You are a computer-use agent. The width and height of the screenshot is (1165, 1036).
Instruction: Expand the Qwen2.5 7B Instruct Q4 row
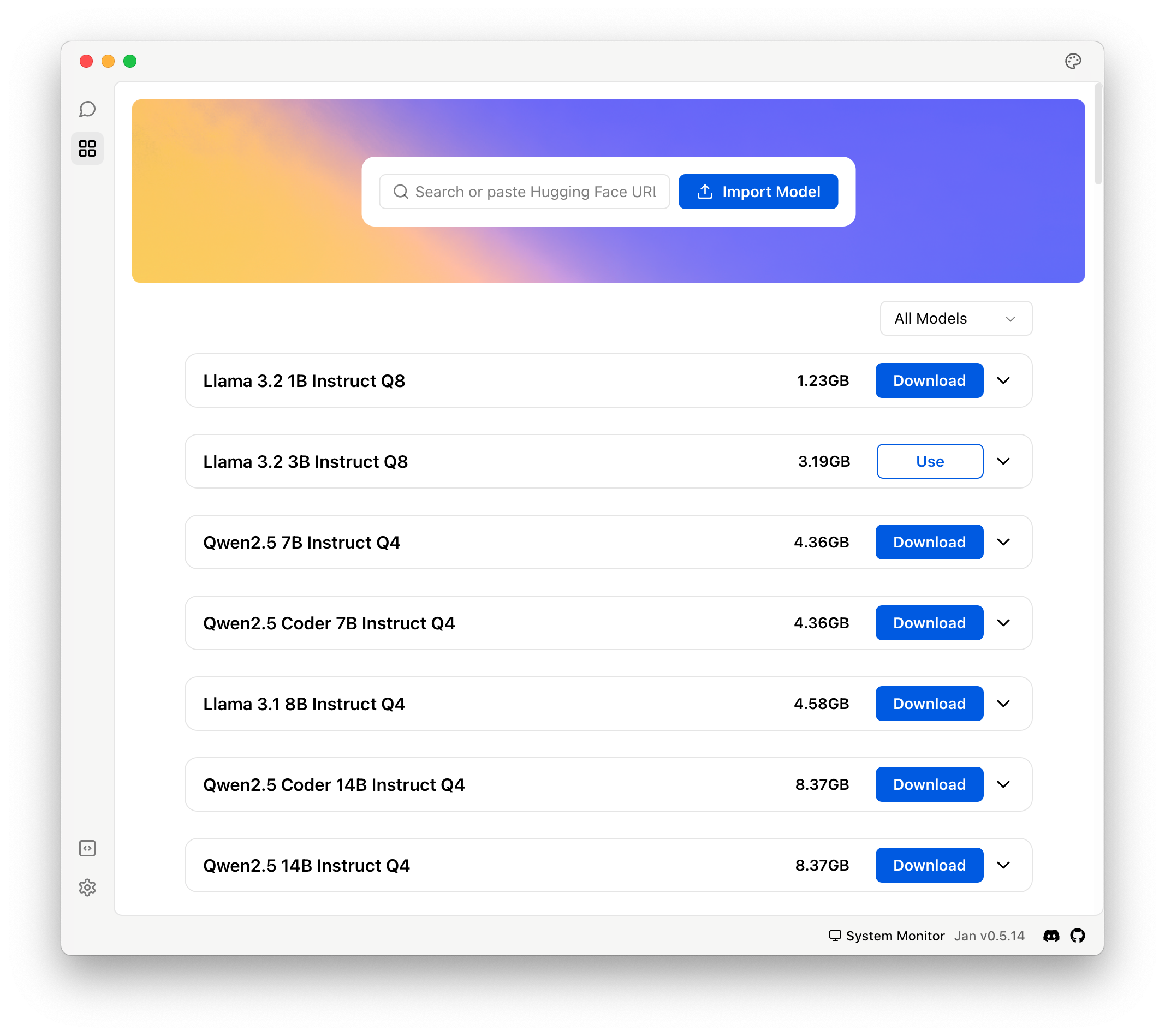1005,542
